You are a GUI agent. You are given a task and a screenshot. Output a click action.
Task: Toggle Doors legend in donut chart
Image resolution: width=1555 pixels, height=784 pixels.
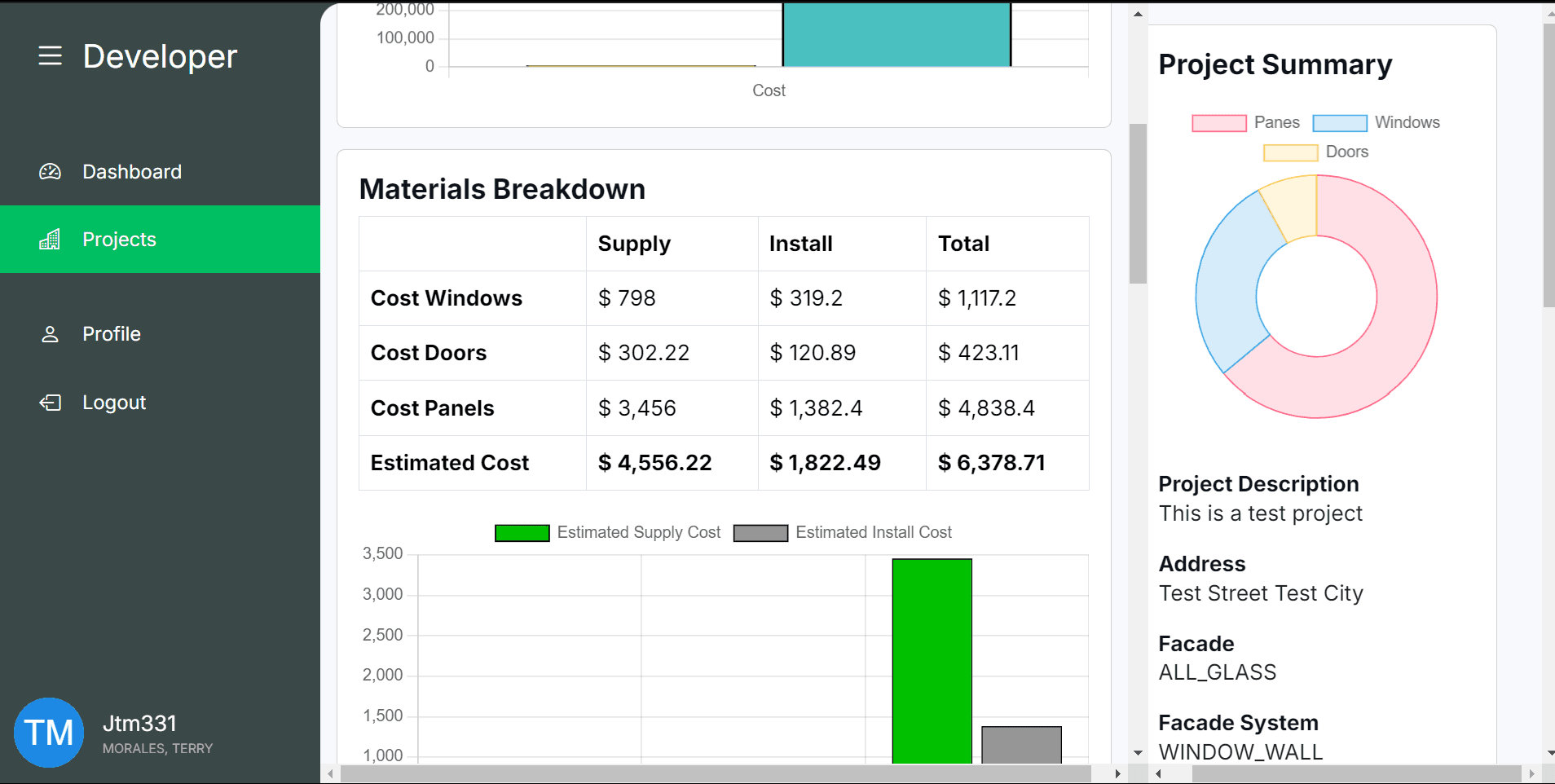[1315, 152]
